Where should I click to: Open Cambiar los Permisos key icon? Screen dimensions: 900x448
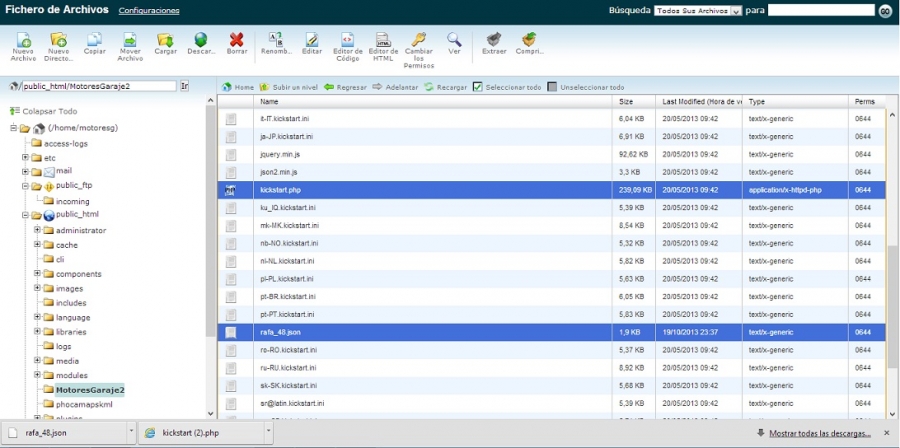pyautogui.click(x=419, y=50)
